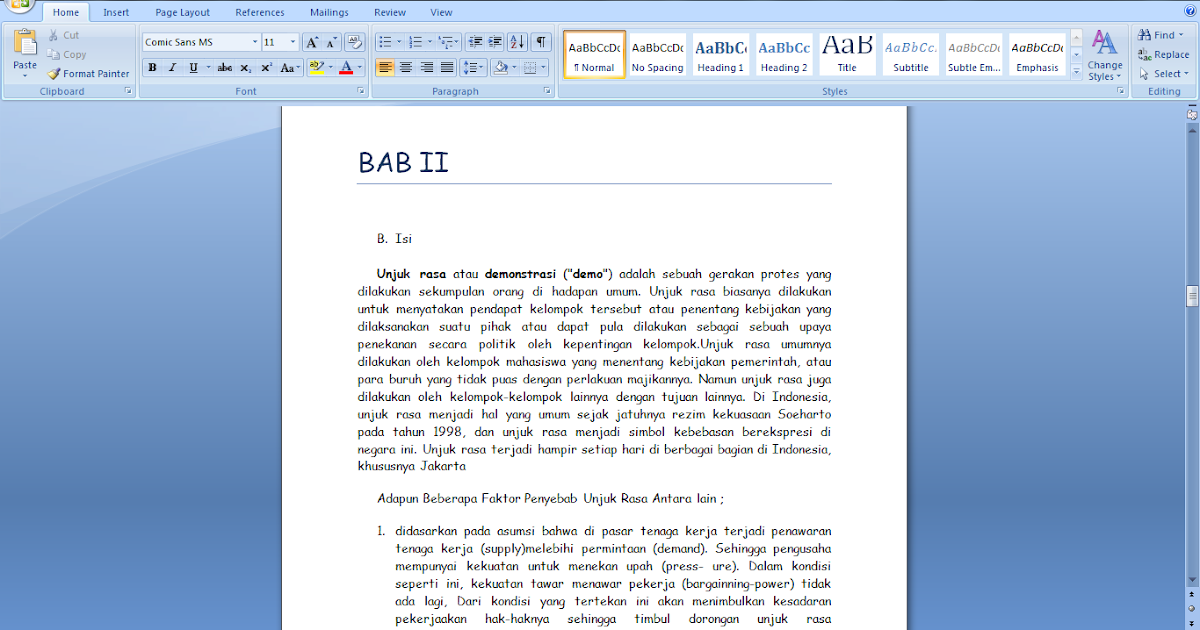Click the vertical scrollbar thumb
Viewport: 1200px width, 630px height.
pos(1192,296)
